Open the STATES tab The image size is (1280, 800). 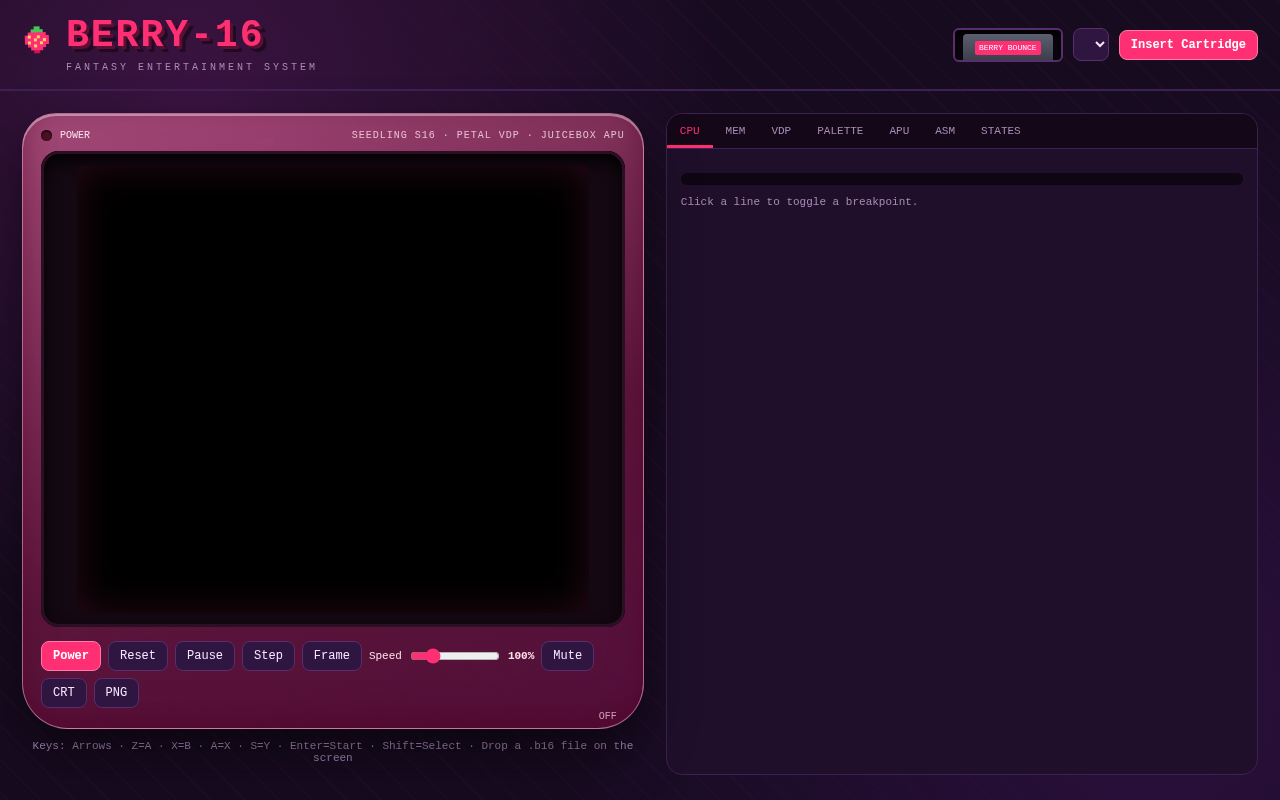(1001, 131)
